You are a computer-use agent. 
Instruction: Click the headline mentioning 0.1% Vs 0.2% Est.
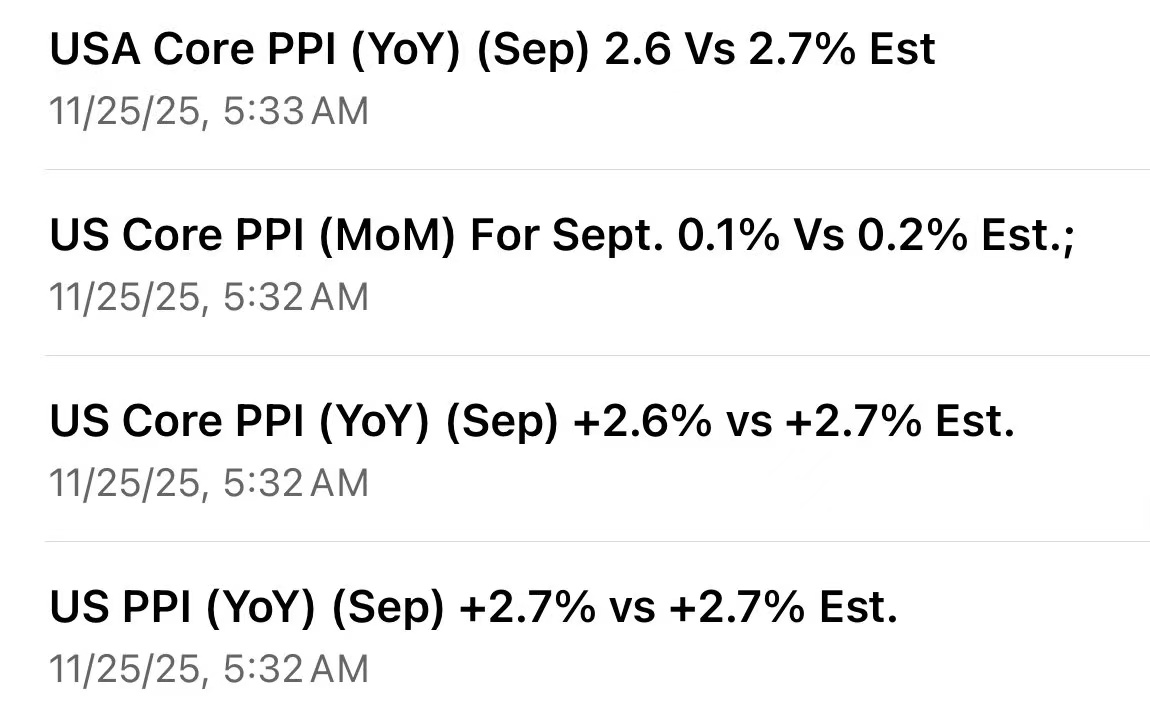pyautogui.click(x=562, y=234)
